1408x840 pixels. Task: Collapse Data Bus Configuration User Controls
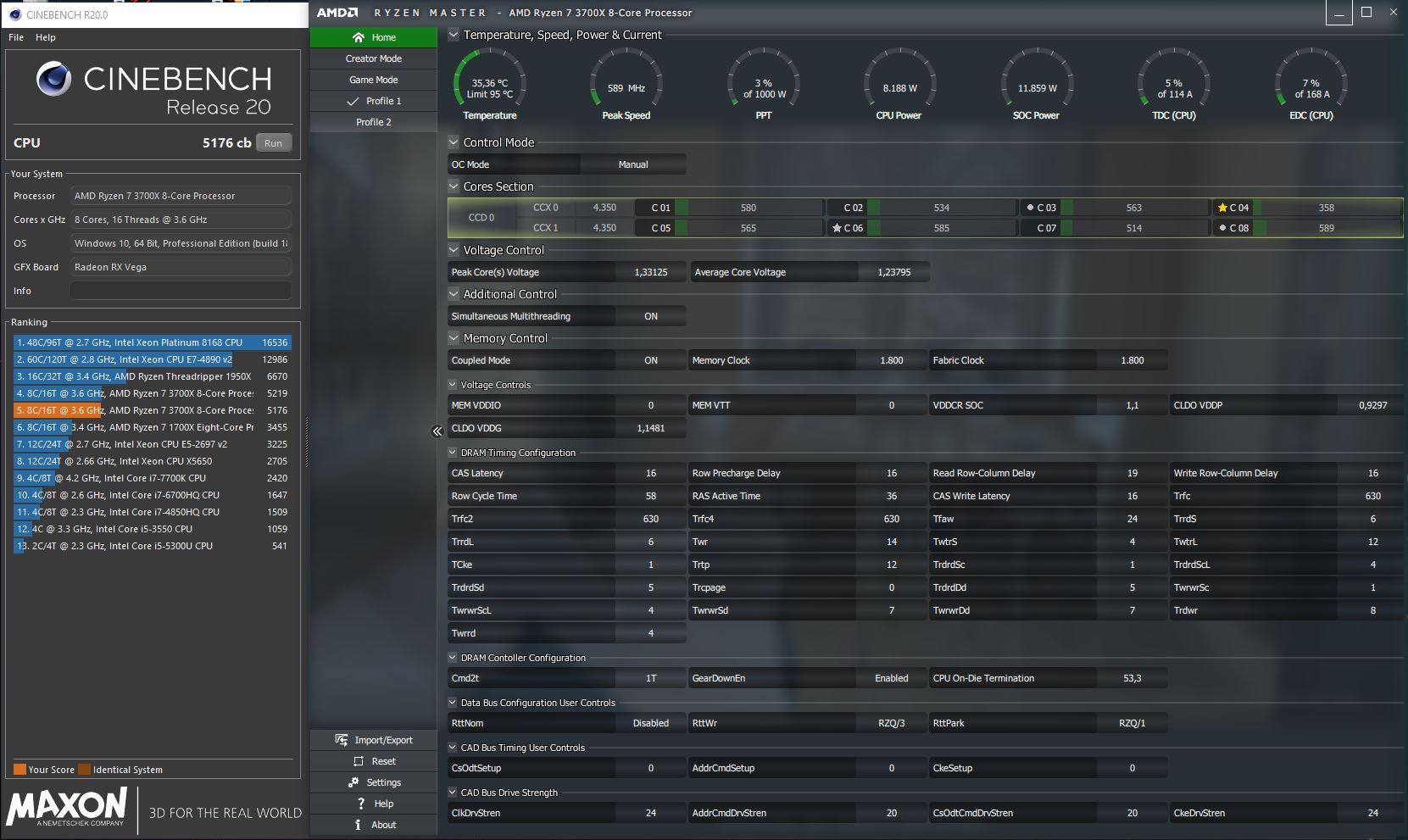453,703
